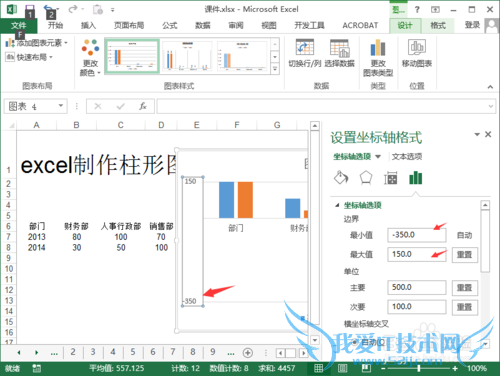Switch to the 文本选项 tab

pos(407,156)
